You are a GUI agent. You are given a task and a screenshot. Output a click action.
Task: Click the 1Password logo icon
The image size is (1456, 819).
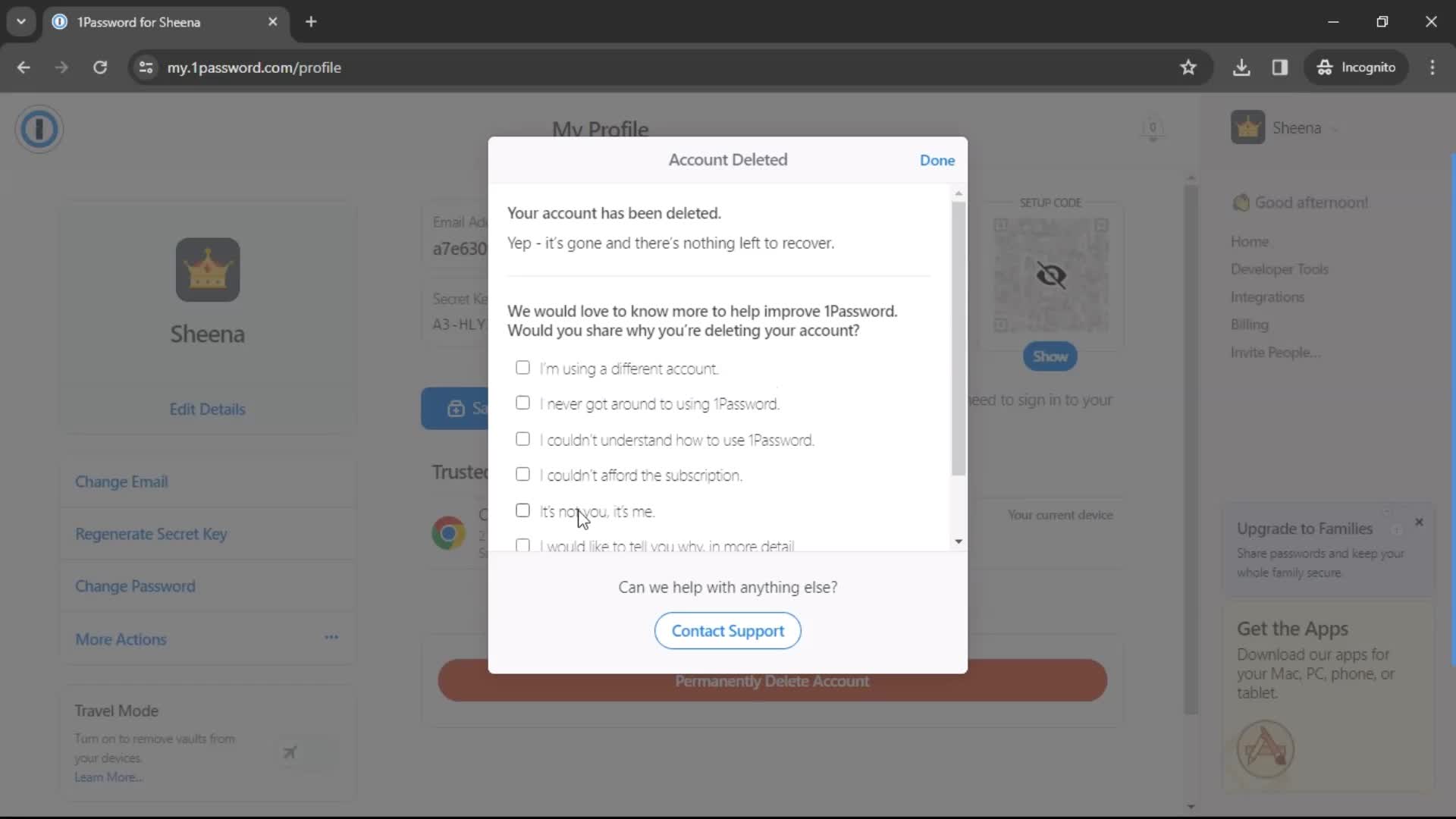pyautogui.click(x=39, y=128)
